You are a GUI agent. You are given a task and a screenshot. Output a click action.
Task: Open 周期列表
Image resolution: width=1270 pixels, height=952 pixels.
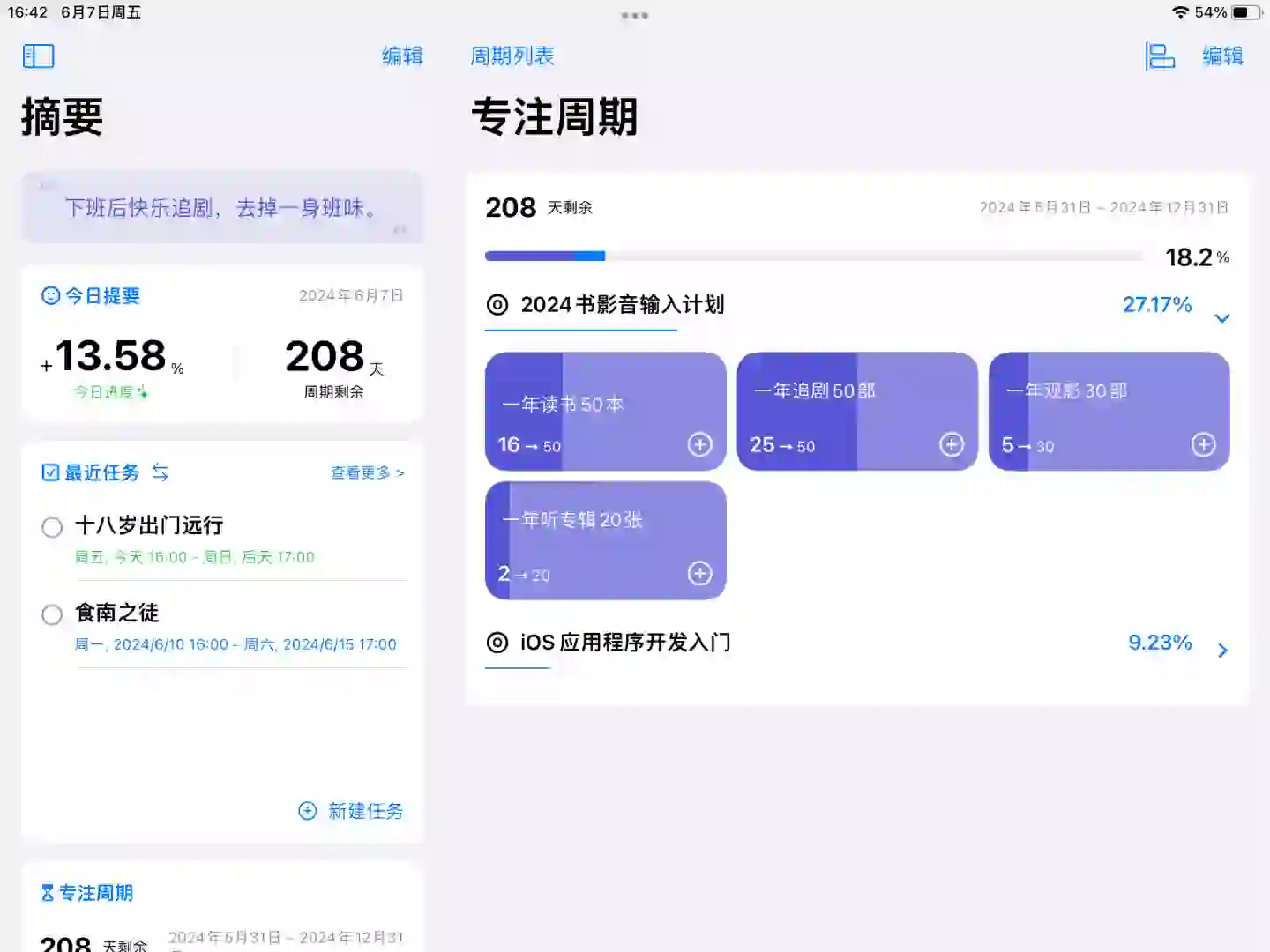coord(513,56)
